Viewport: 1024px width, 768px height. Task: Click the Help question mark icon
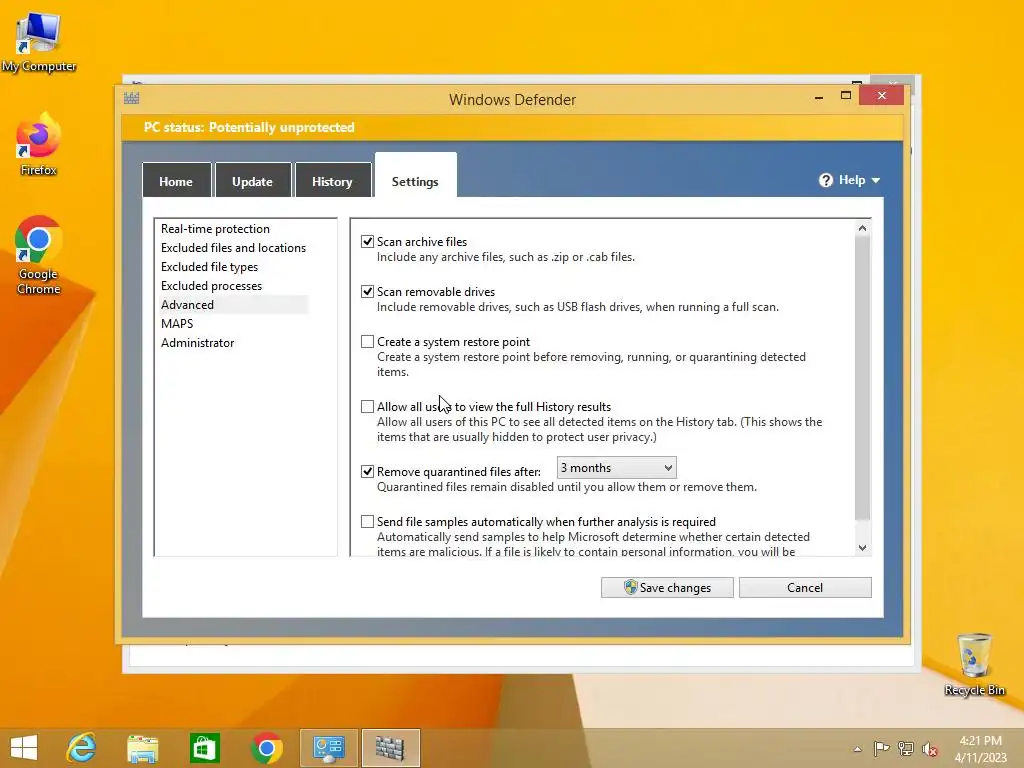pos(825,180)
